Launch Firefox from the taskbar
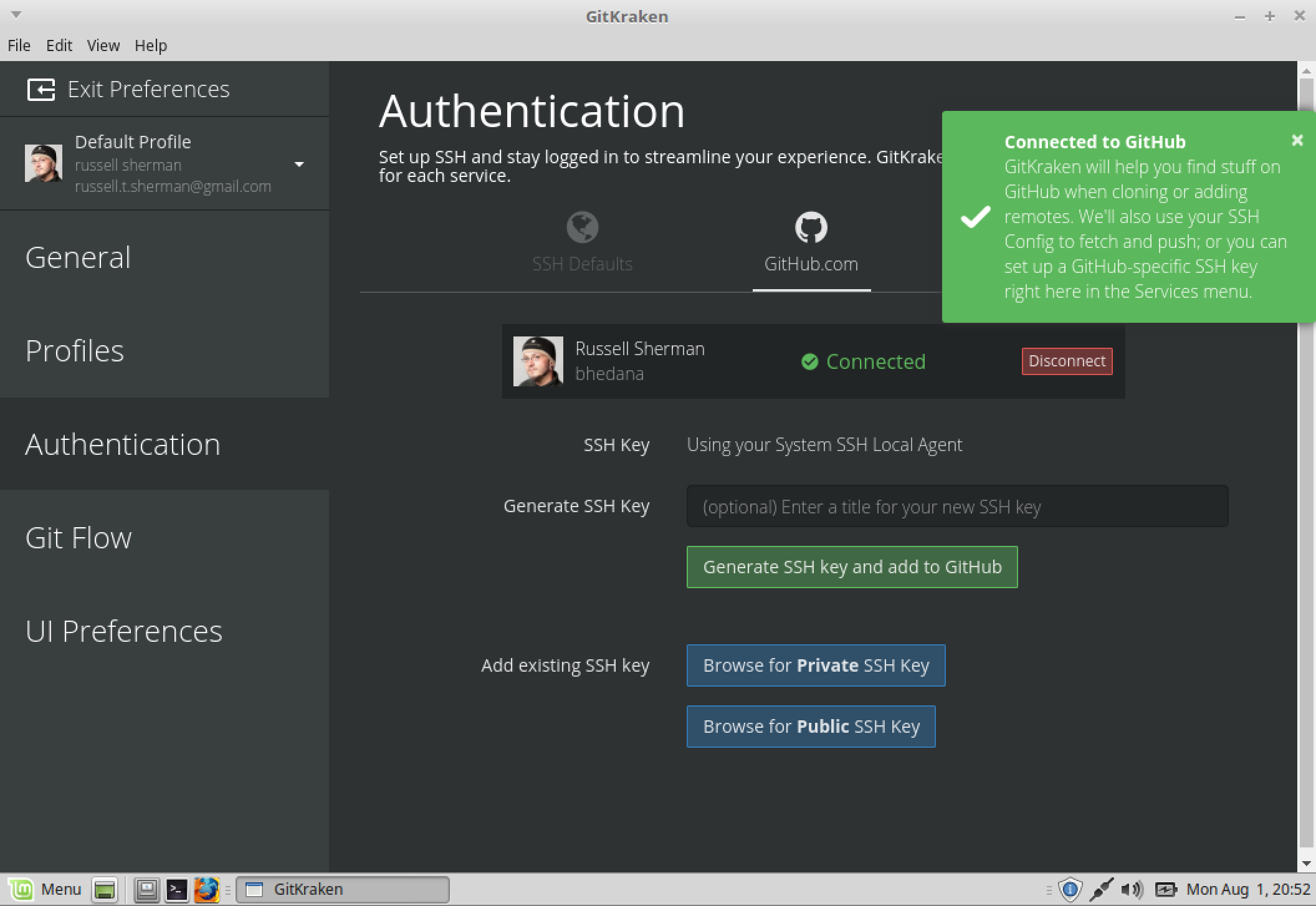This screenshot has height=906, width=1316. [x=206, y=889]
